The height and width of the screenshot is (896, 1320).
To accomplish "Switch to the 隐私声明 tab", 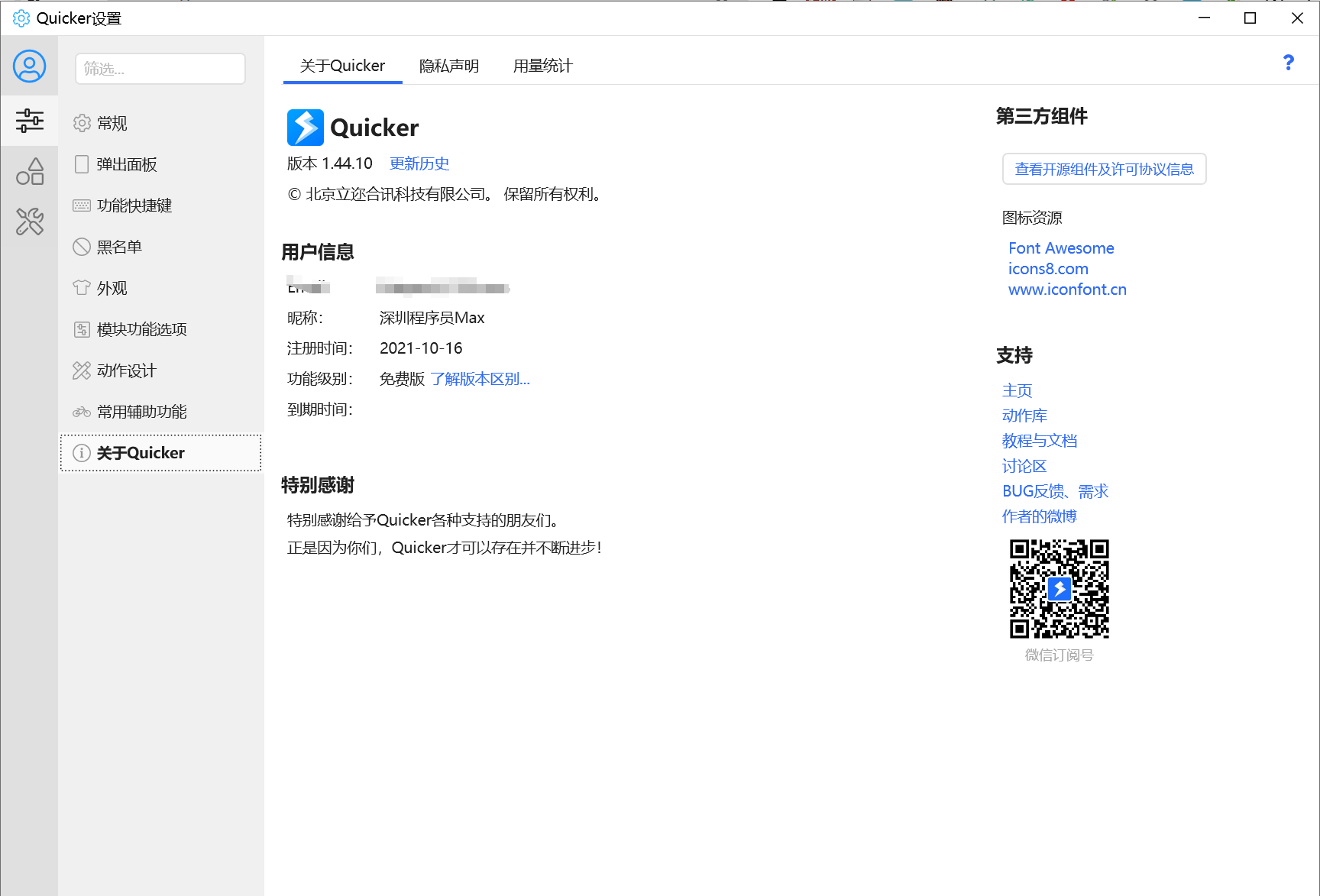I will click(449, 66).
